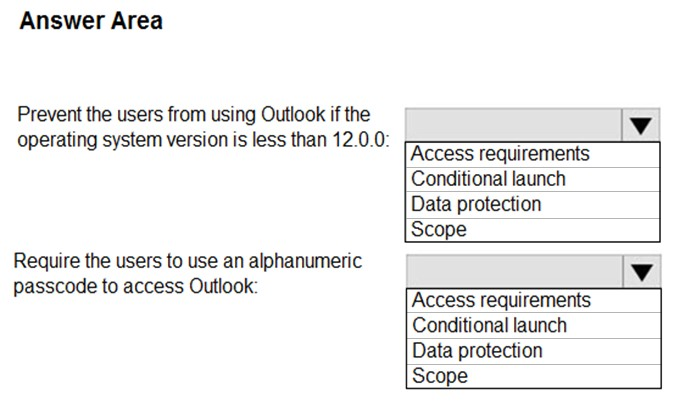Select Access requirements in the OS version list

(533, 154)
